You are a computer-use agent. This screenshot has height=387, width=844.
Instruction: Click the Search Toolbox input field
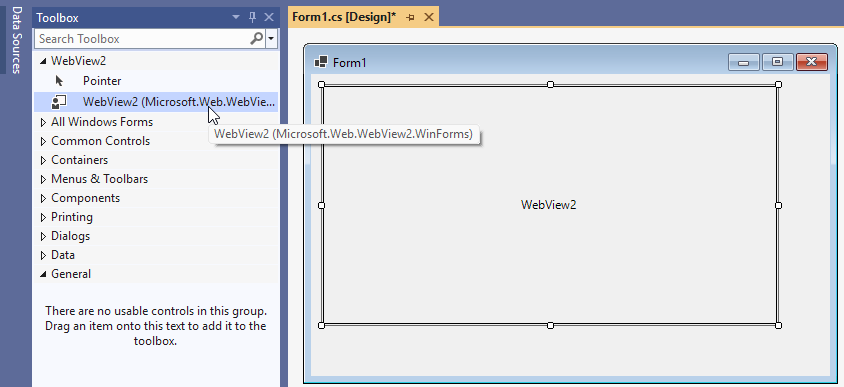tap(143, 39)
